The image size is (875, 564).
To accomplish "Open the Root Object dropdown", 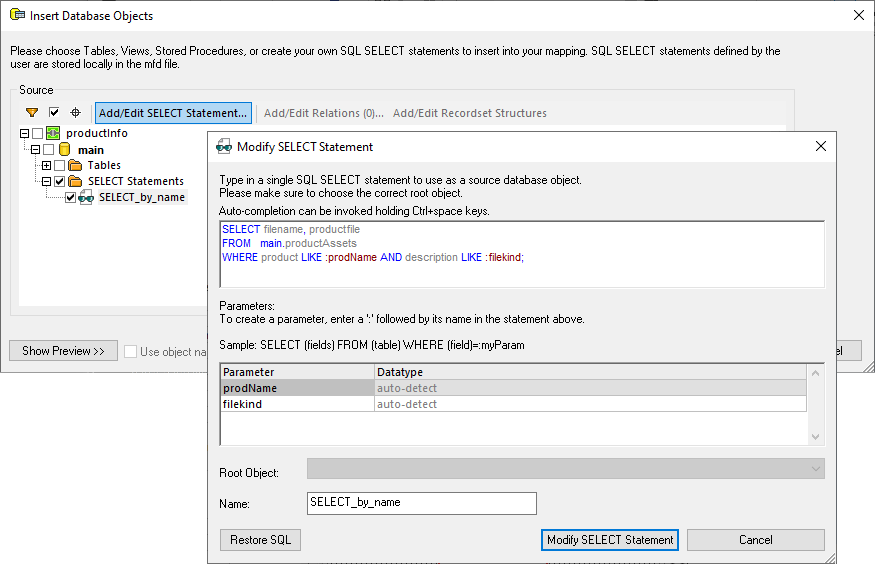I will 565,469.
